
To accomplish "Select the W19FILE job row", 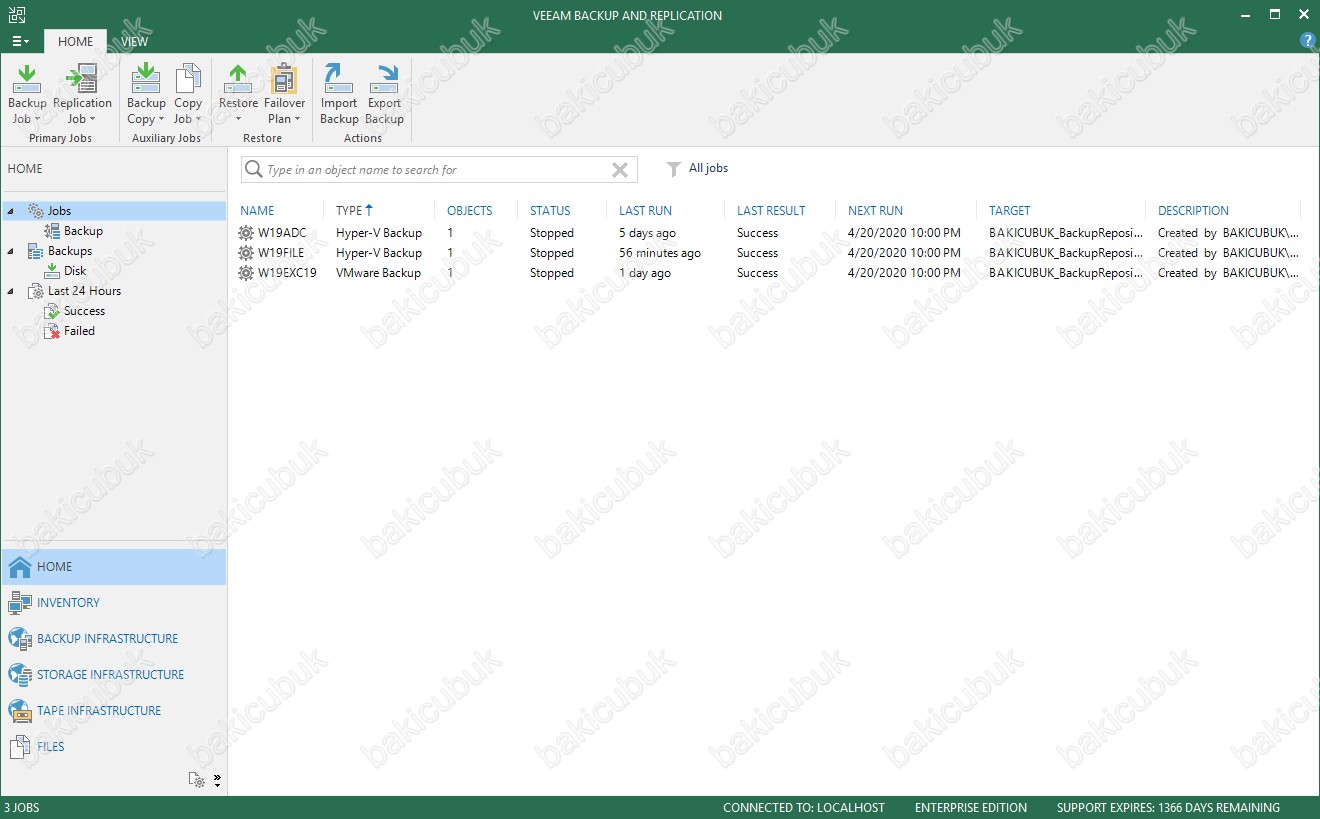I will pyautogui.click(x=769, y=253).
